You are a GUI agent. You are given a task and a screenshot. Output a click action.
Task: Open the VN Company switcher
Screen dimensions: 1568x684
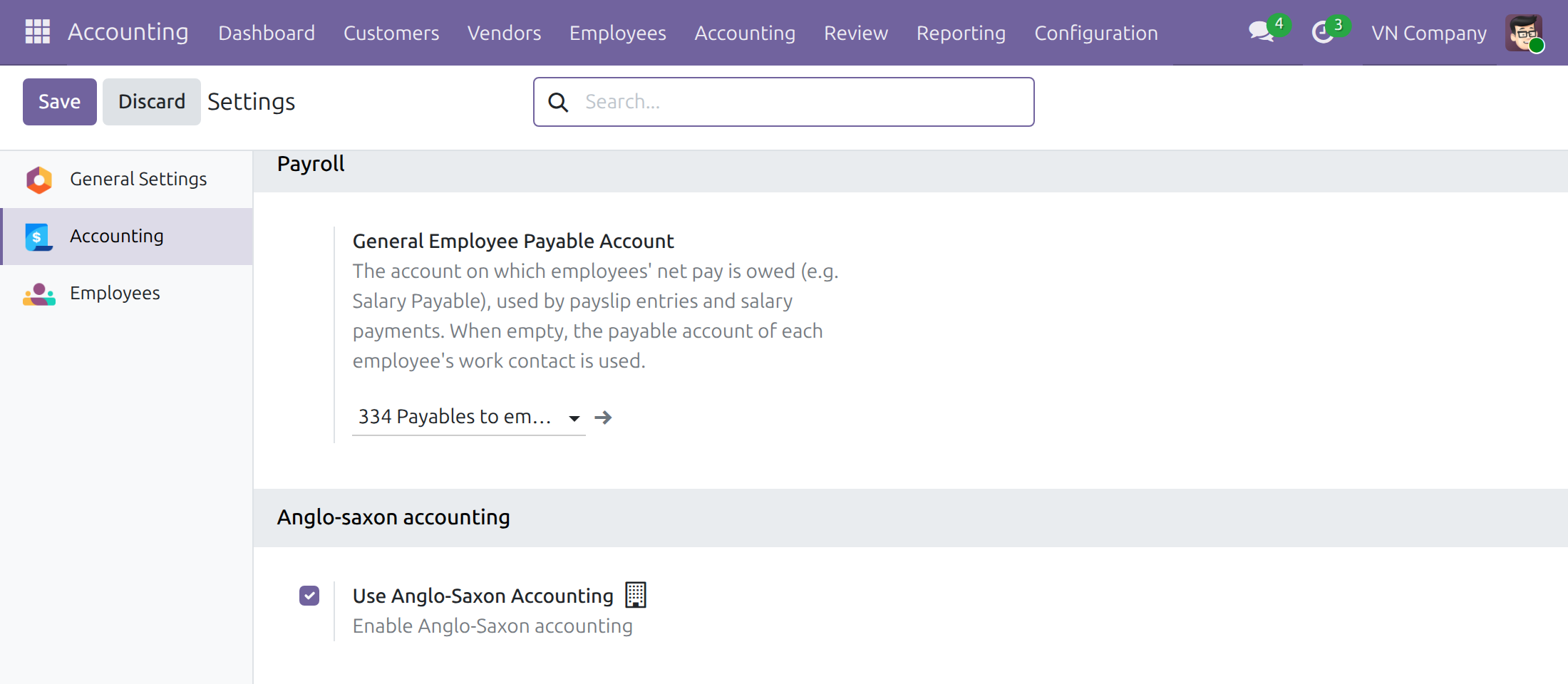point(1429,33)
